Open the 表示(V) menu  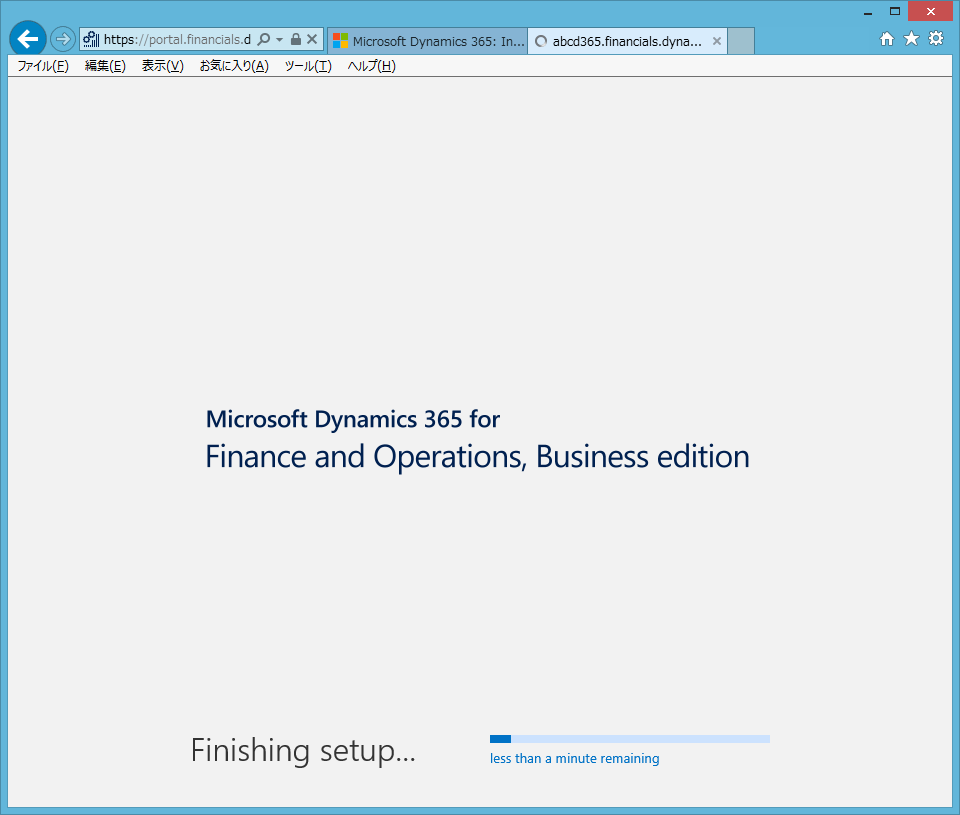163,66
